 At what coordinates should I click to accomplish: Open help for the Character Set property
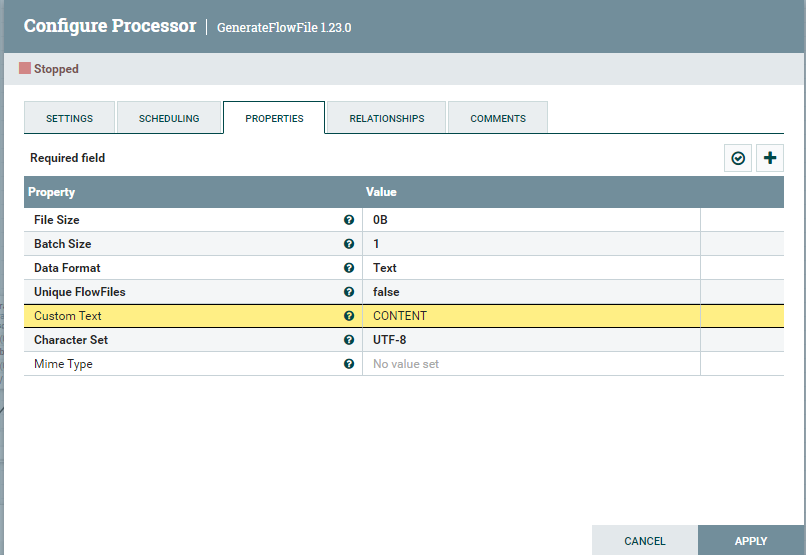point(349,340)
